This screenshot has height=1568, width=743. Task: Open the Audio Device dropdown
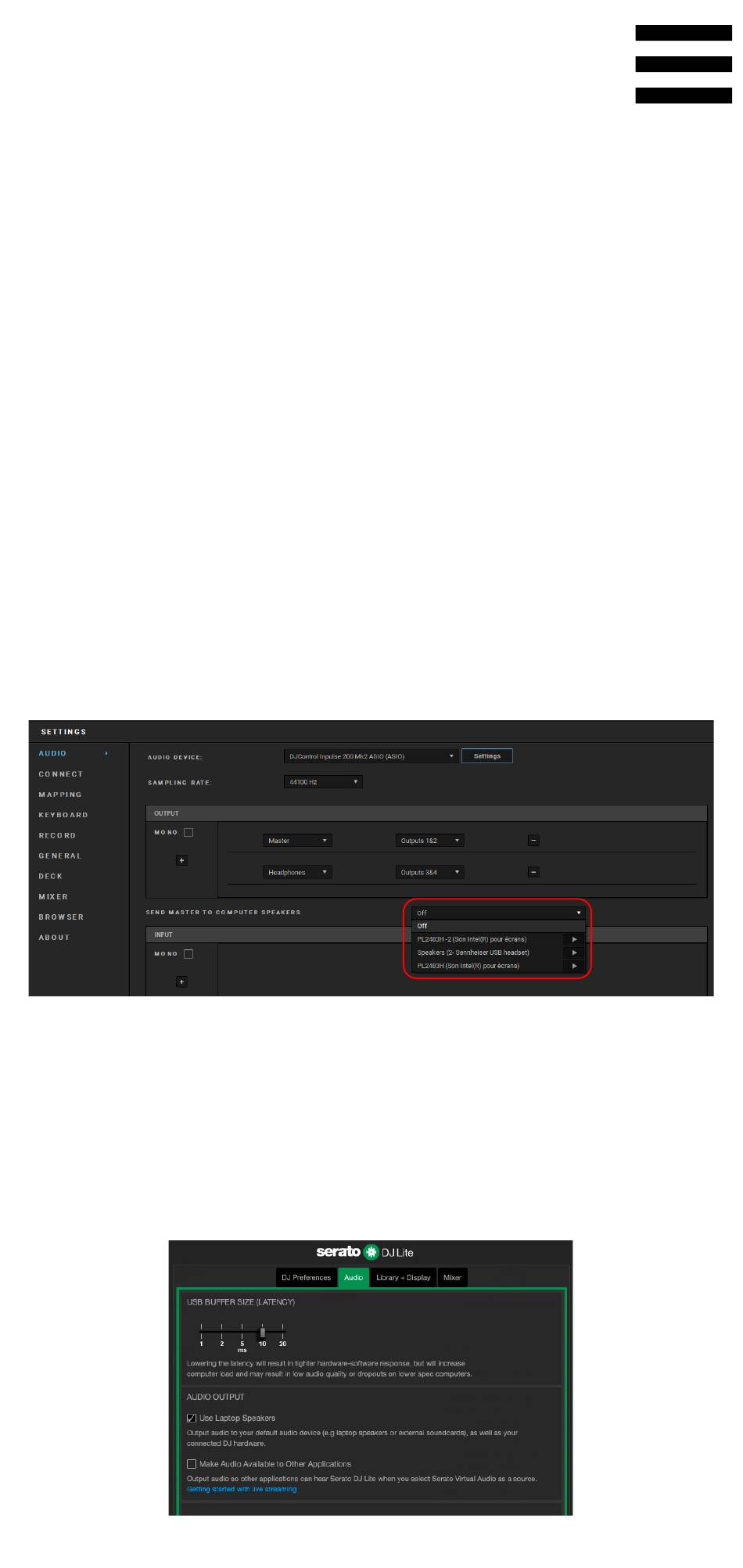pos(371,756)
